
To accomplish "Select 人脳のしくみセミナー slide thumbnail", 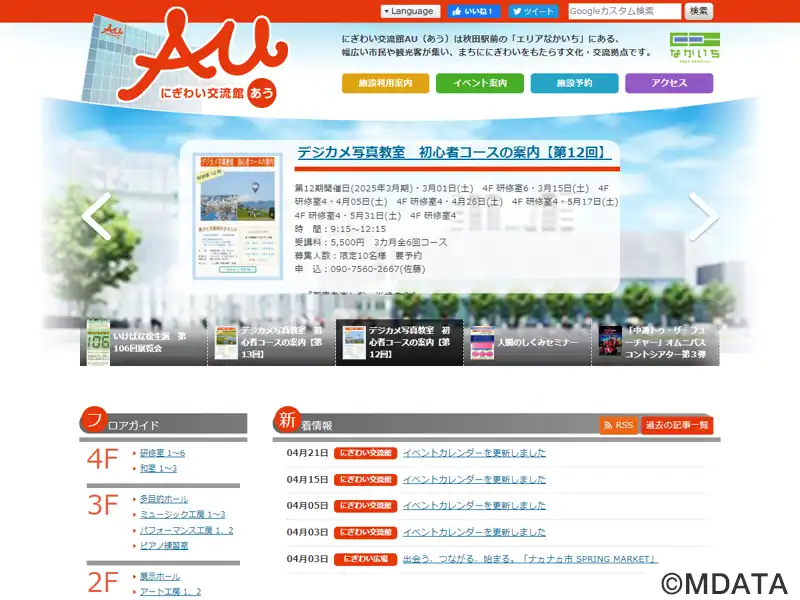I will [528, 342].
